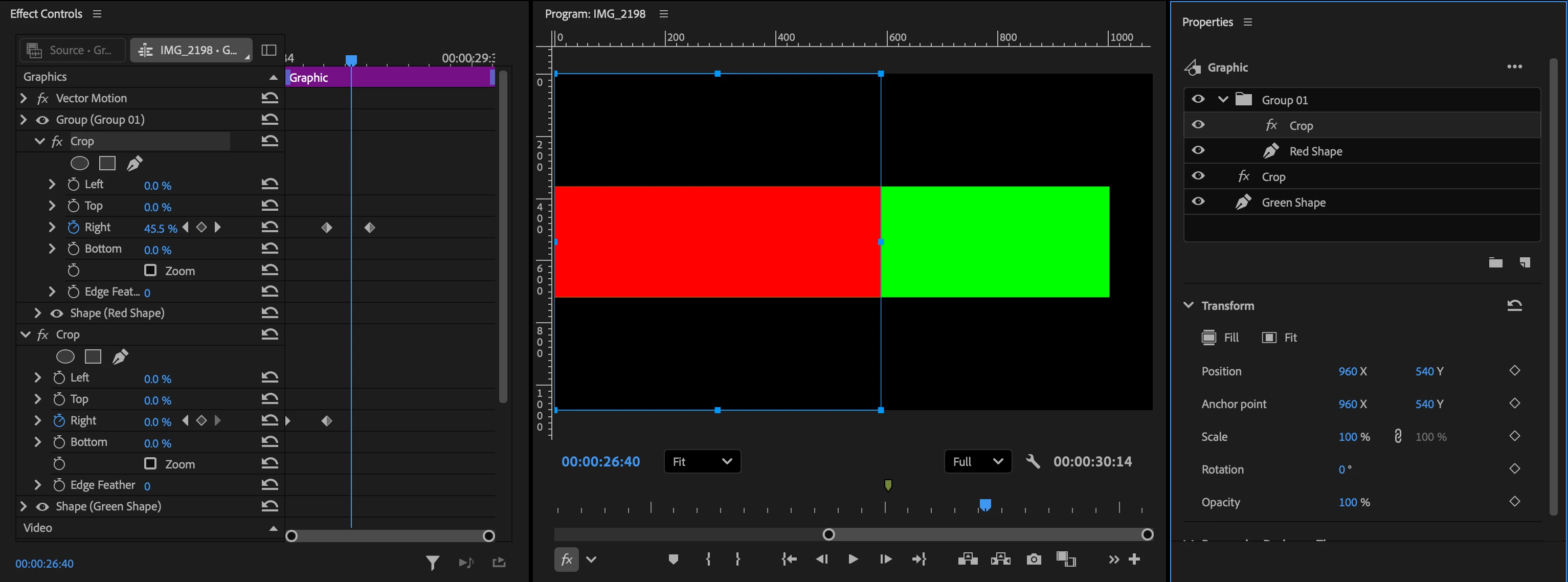Reset the Transform section in Properties
Viewport: 1568px width, 582px height.
[1514, 305]
